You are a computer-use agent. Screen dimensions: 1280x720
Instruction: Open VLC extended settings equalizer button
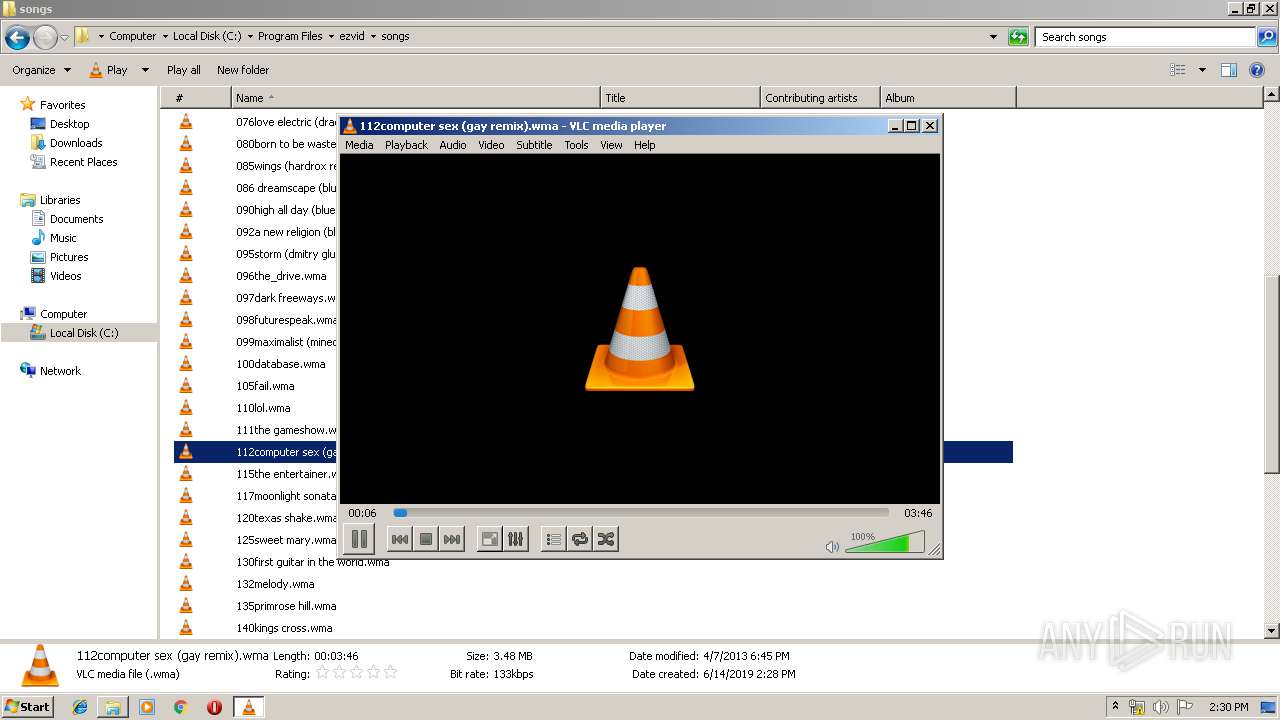coord(516,539)
